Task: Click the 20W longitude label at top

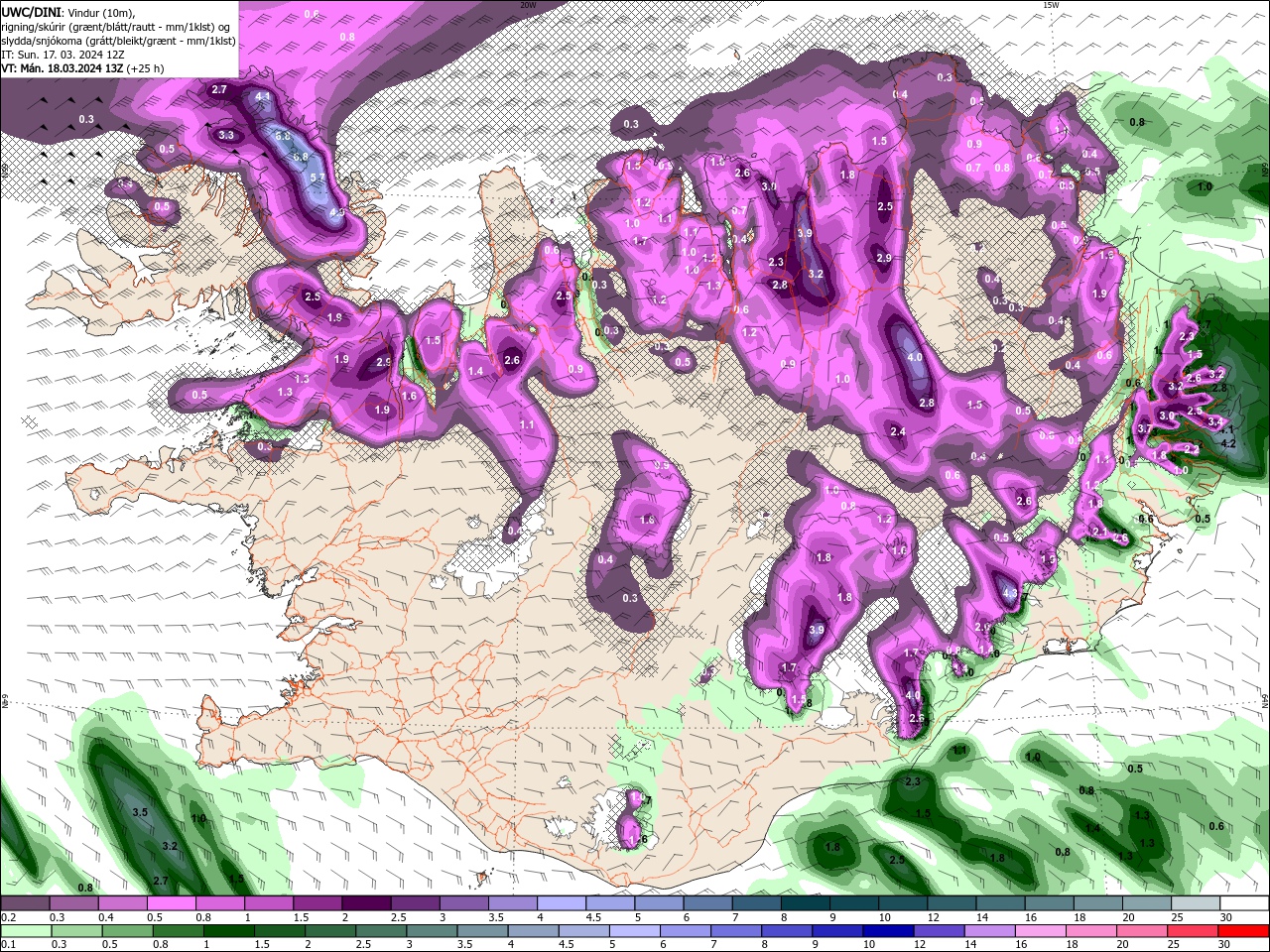Action: 528,5
